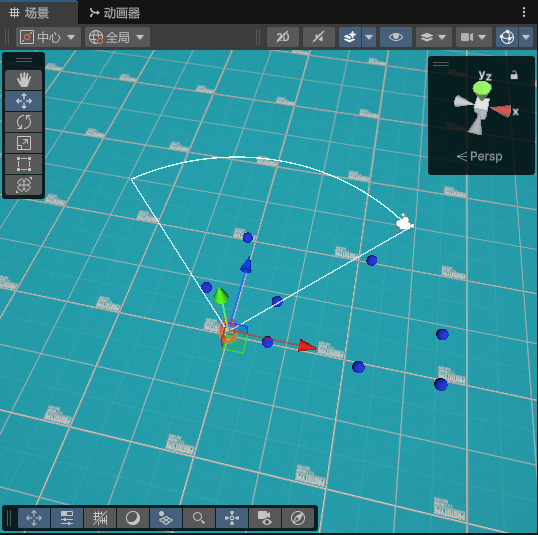Click the magnifier Search overlay button
The image size is (538, 535).
click(199, 518)
